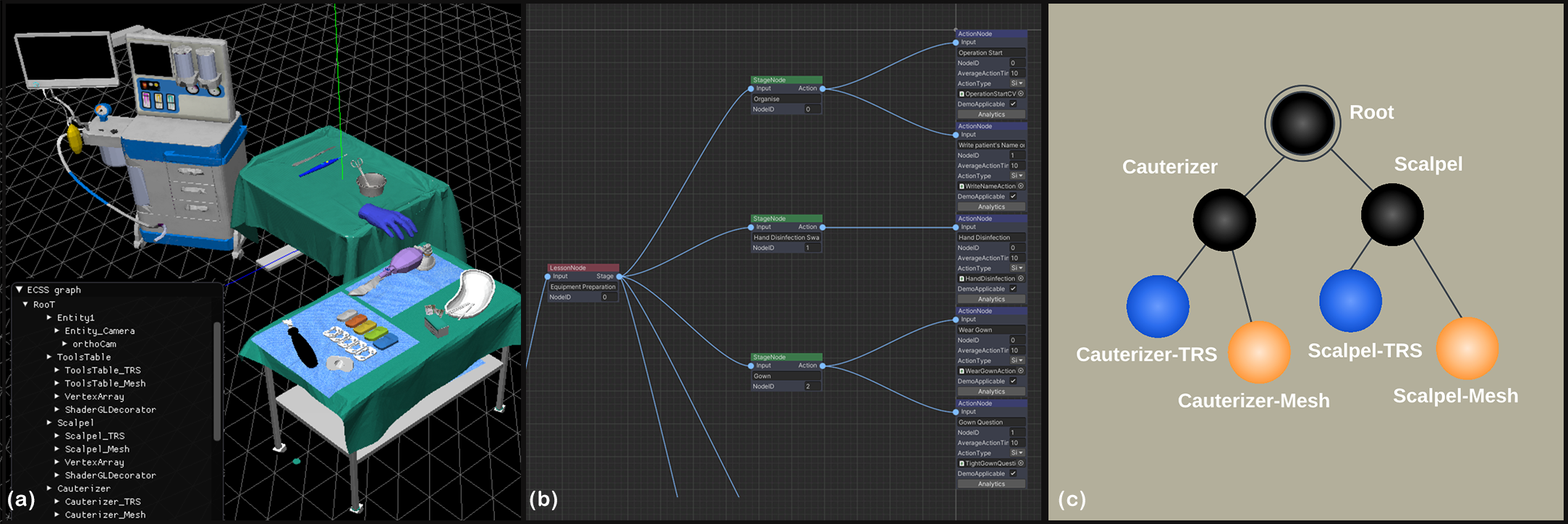Select Scalpel_TRS in the tree
Screen dimensions: 1568x524
95,436
